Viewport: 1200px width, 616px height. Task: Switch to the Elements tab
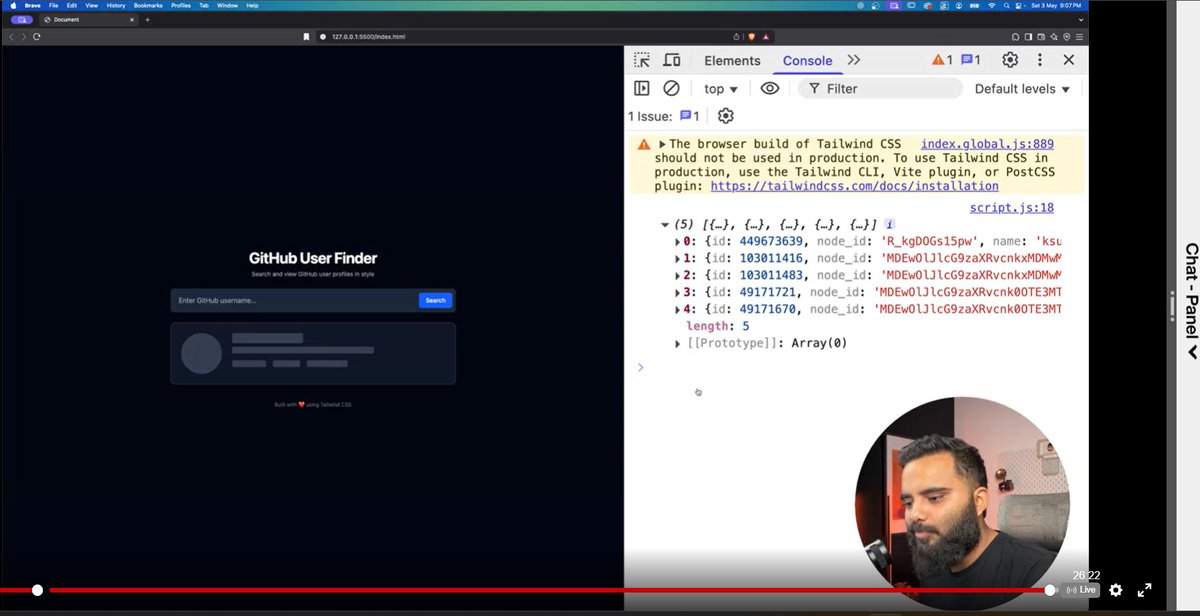coord(732,60)
